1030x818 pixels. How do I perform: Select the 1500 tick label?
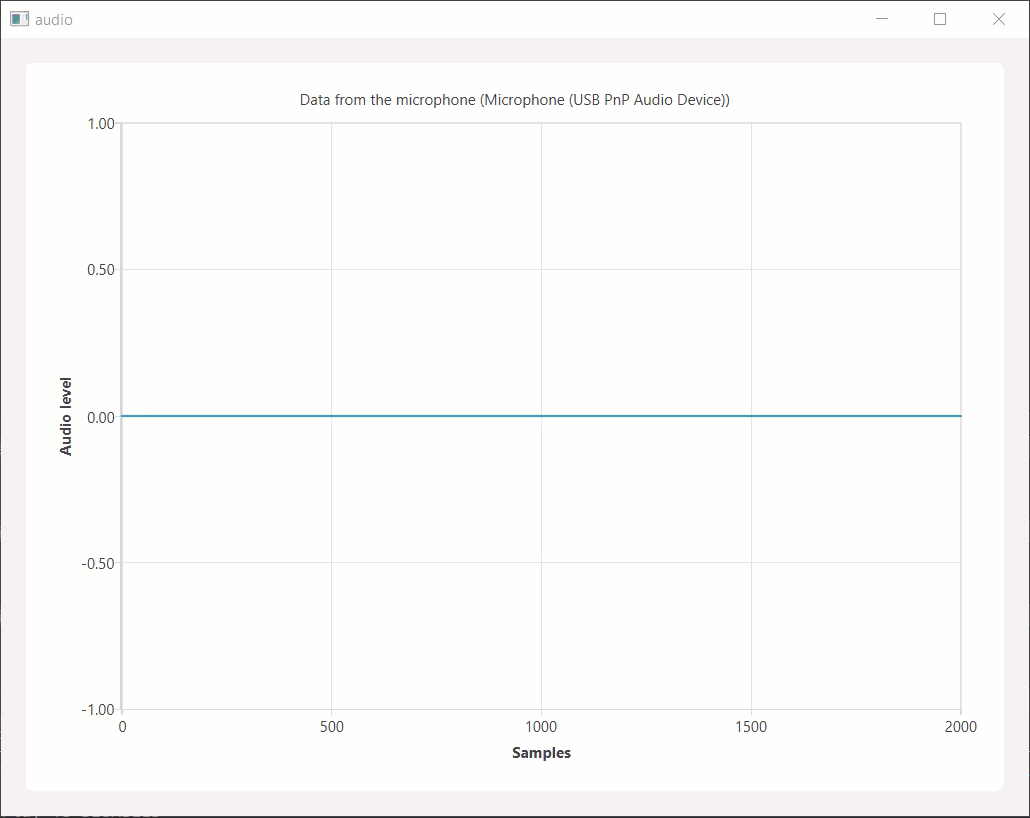coord(752,727)
